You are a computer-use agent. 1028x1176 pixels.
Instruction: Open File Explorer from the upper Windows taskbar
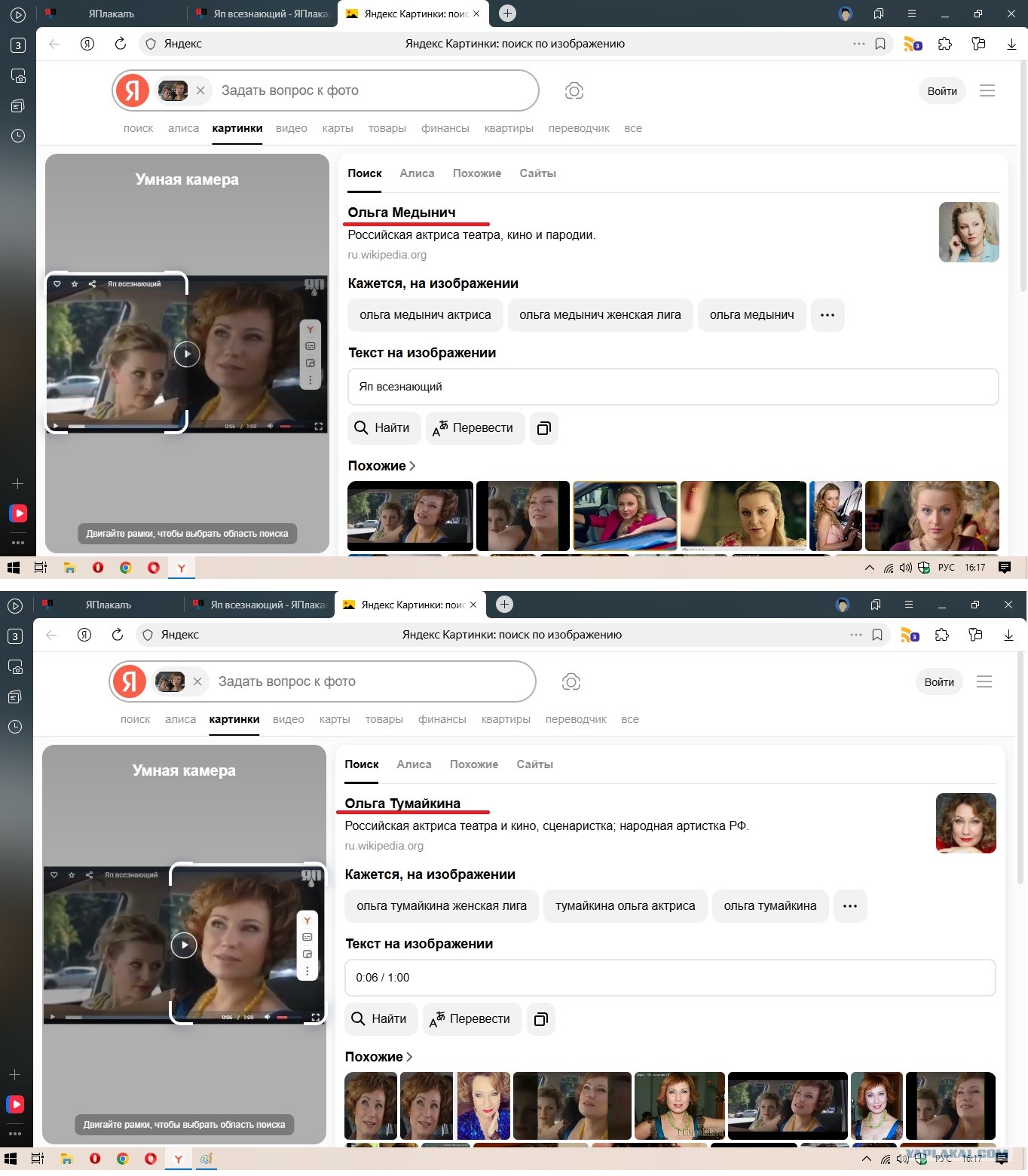point(69,568)
